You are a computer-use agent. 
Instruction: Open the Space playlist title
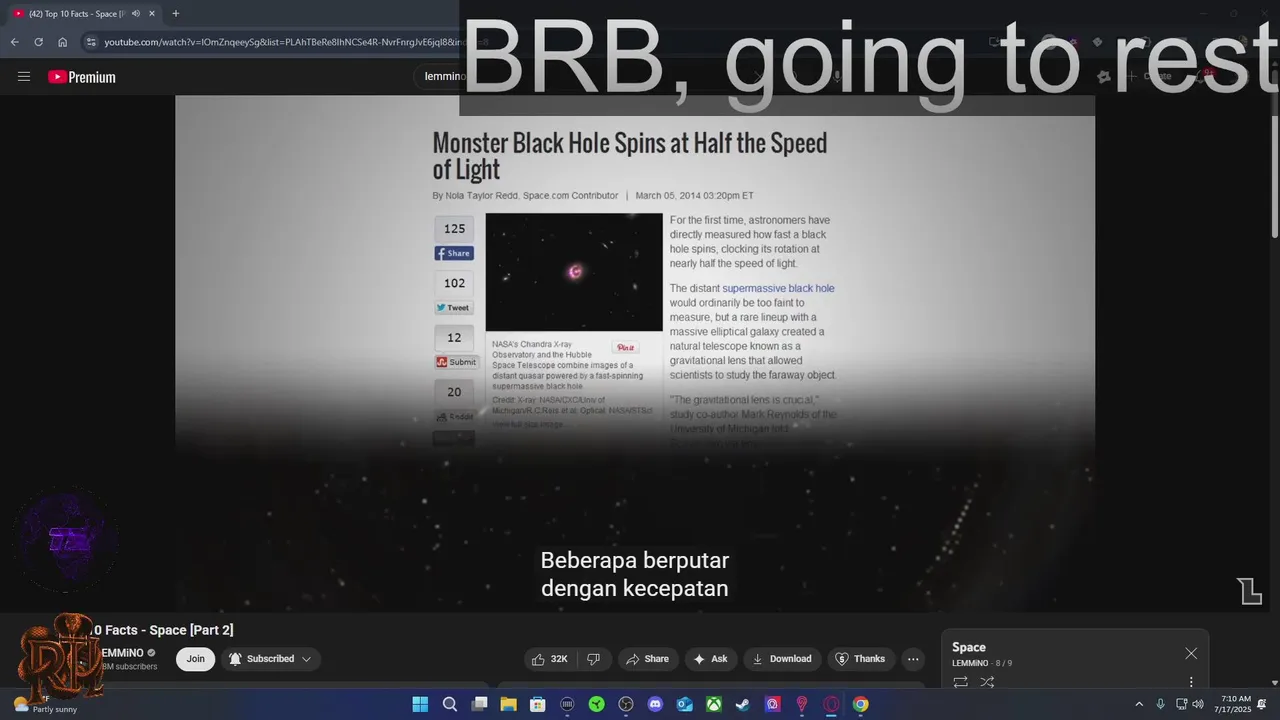[969, 647]
